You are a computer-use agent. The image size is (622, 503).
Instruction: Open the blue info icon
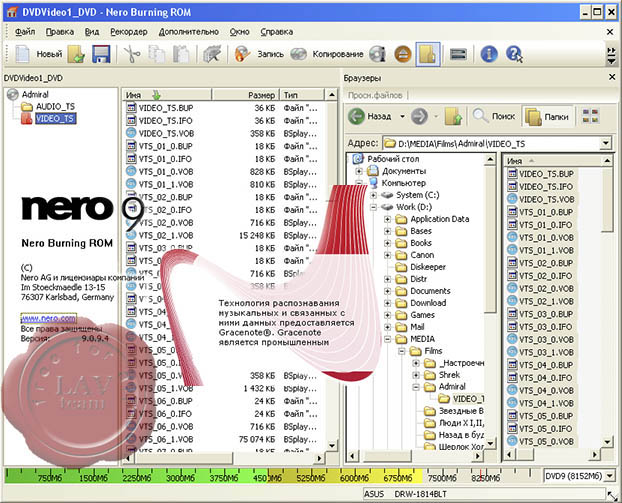(489, 54)
